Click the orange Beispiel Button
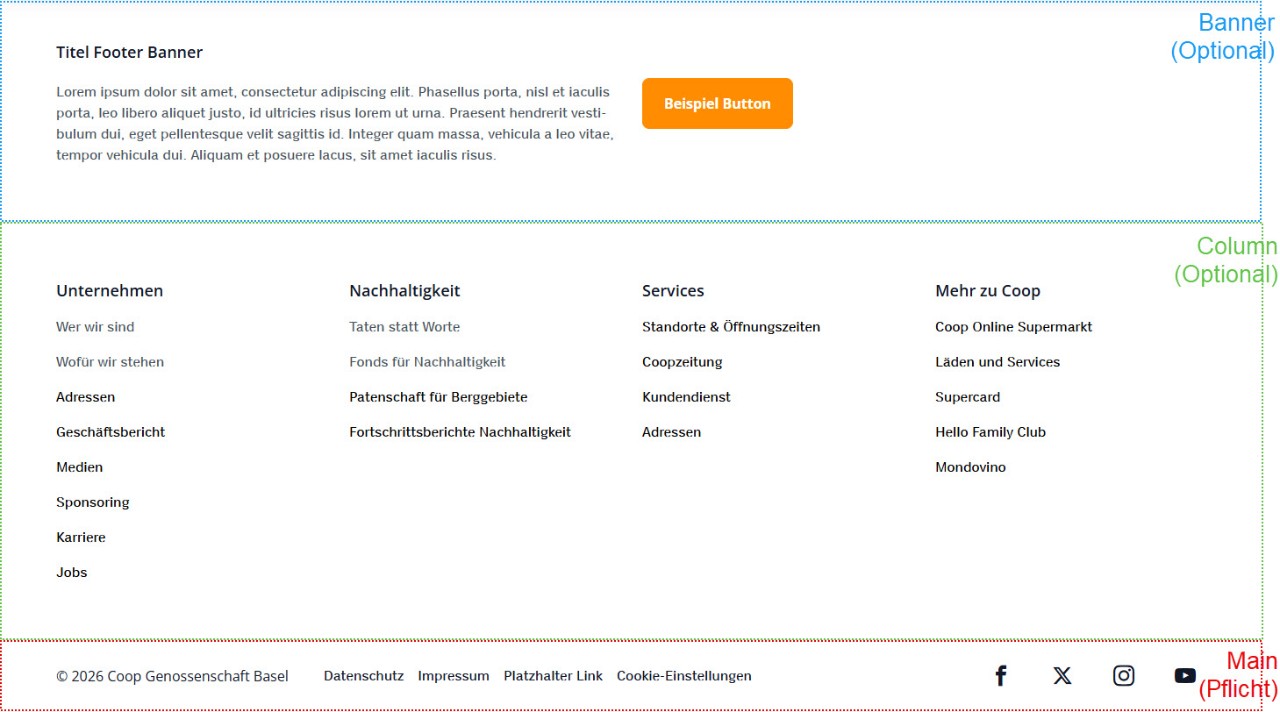Screen dimensions: 1280x712 [x=717, y=104]
